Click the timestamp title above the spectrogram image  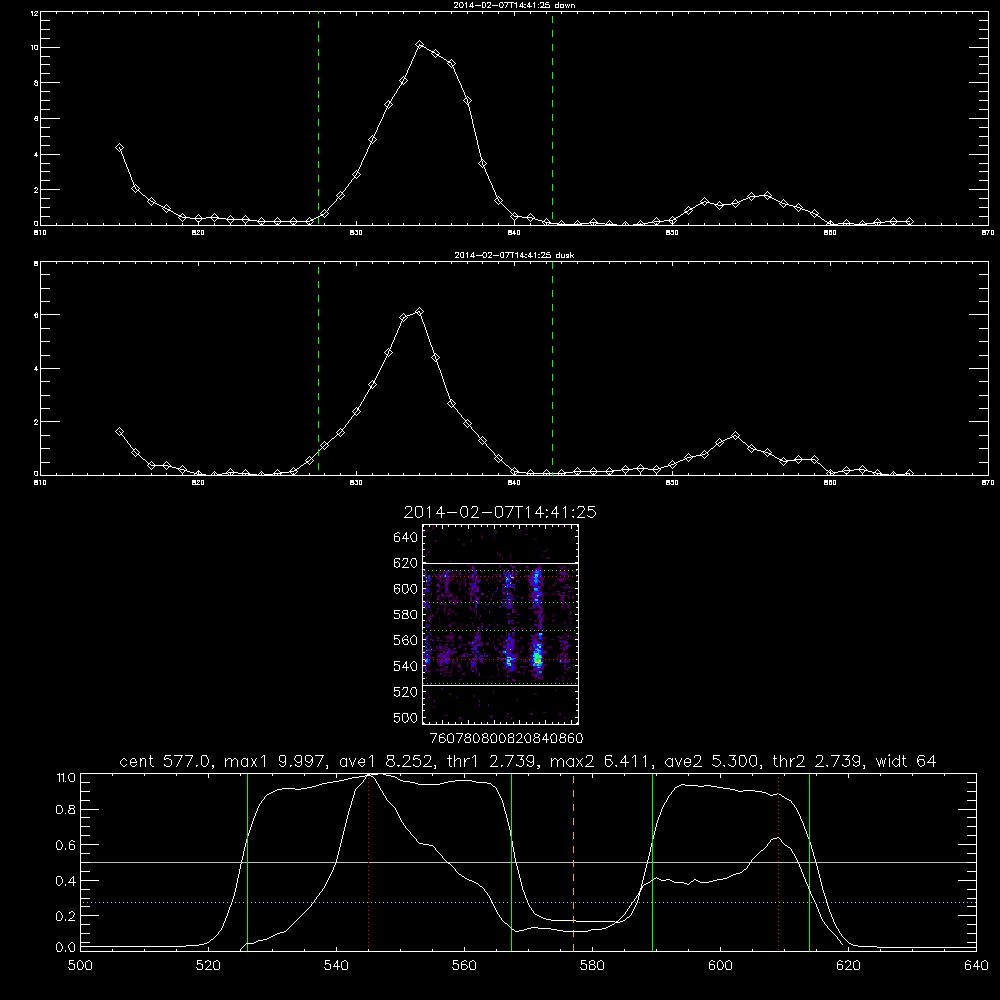[x=500, y=512]
